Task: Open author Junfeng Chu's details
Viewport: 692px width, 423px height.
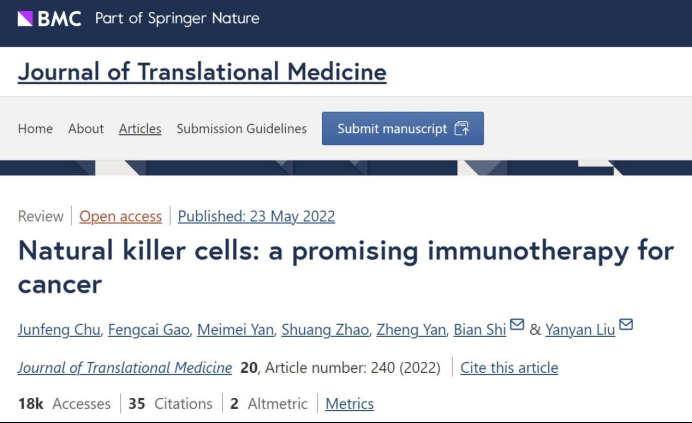Action: 59,330
